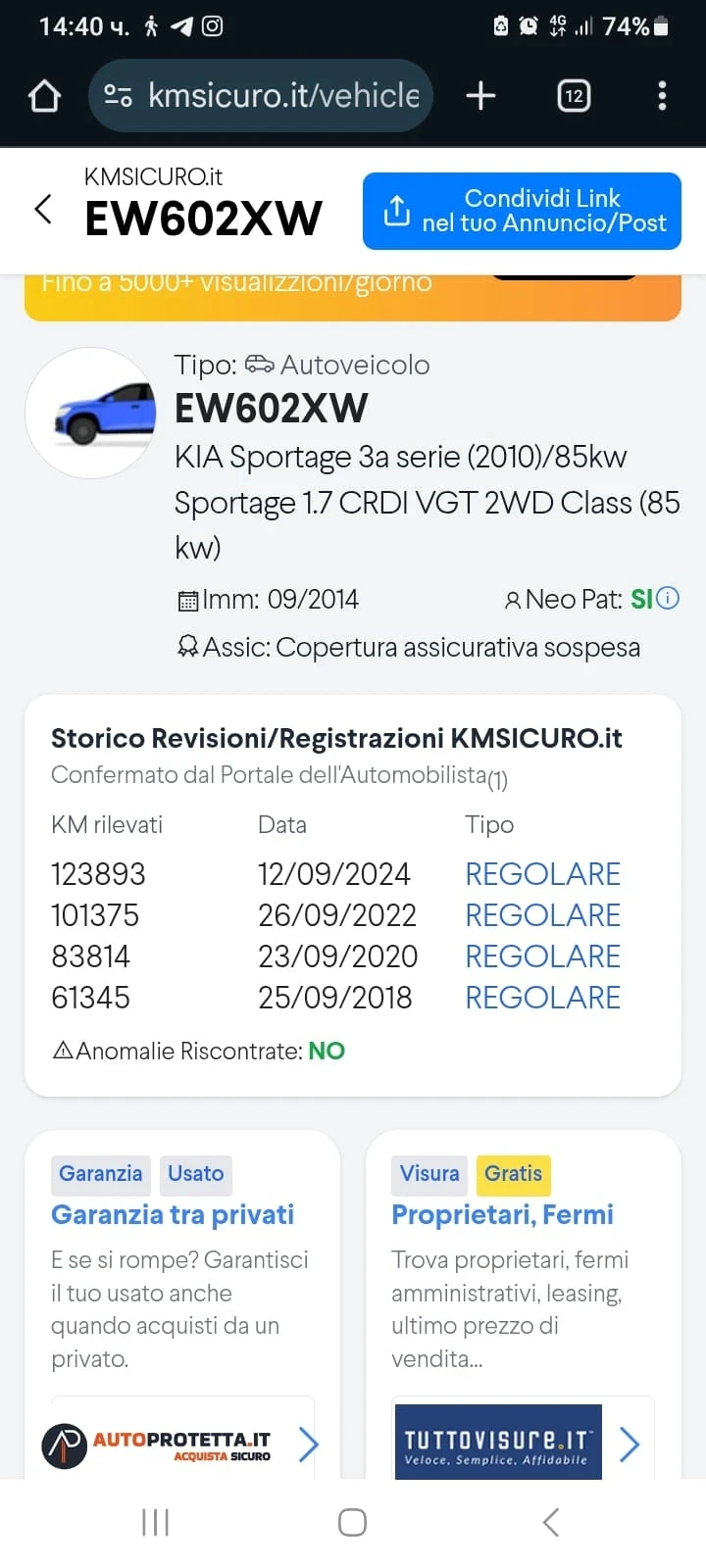This screenshot has height=1568, width=706.
Task: Tap the browser home icon
Action: (44, 96)
